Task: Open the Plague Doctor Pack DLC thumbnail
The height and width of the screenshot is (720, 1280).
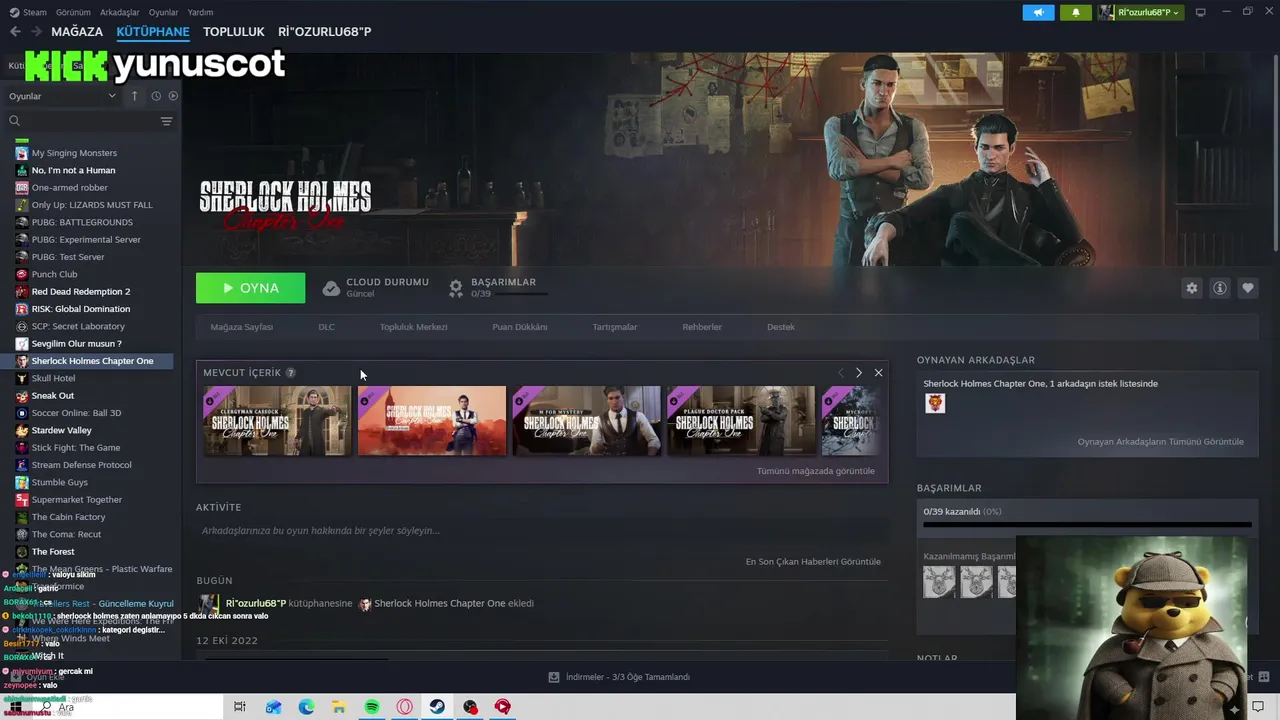Action: pyautogui.click(x=741, y=421)
